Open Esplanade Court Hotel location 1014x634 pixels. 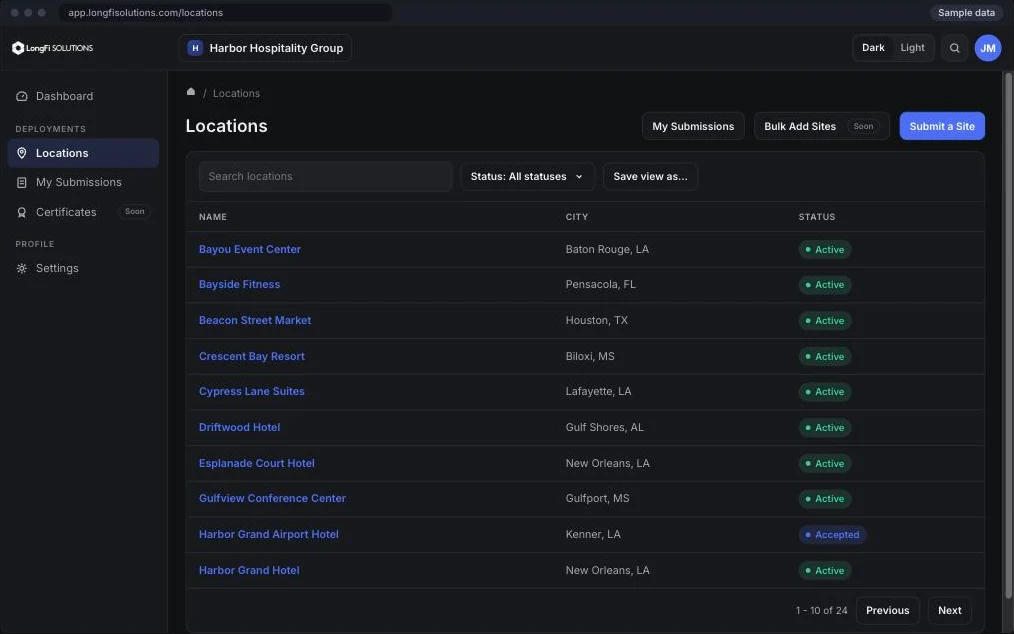[257, 463]
